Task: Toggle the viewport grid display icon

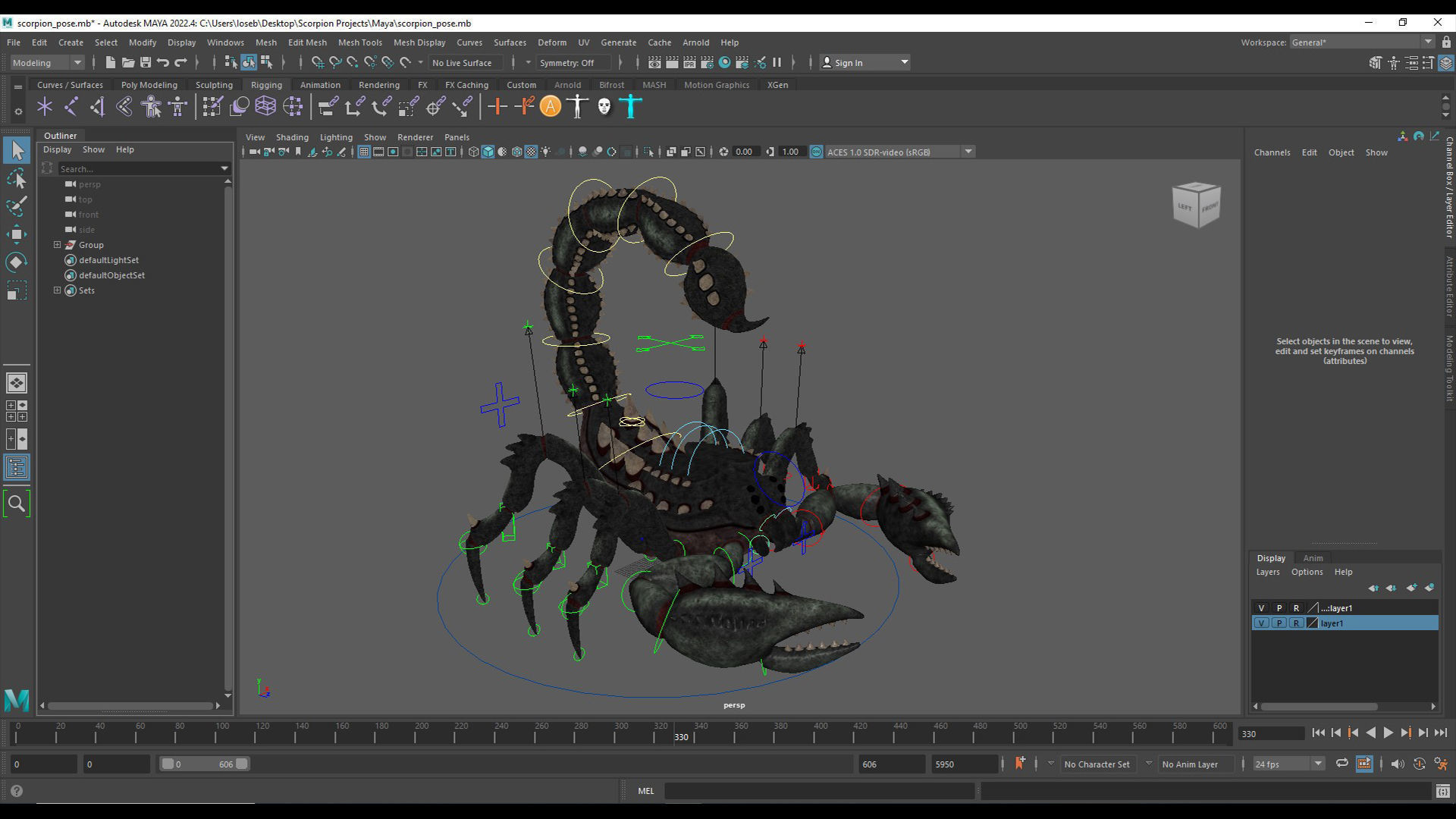Action: click(364, 152)
